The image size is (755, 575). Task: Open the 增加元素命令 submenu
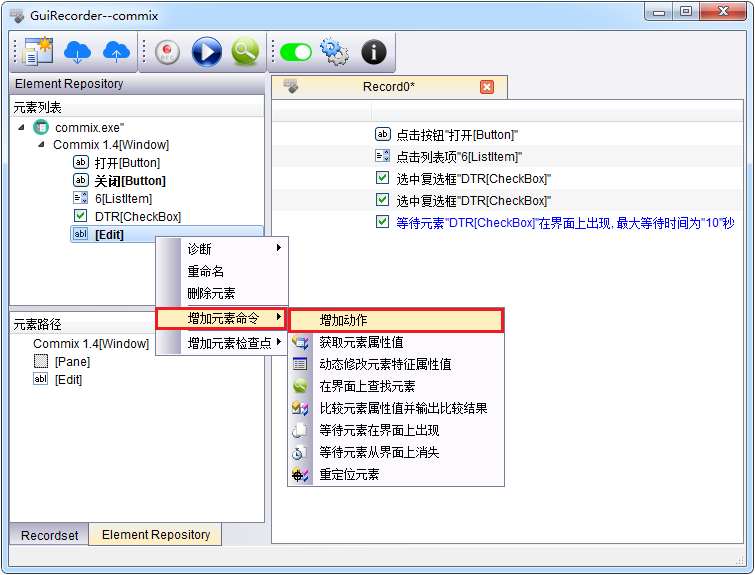click(221, 319)
